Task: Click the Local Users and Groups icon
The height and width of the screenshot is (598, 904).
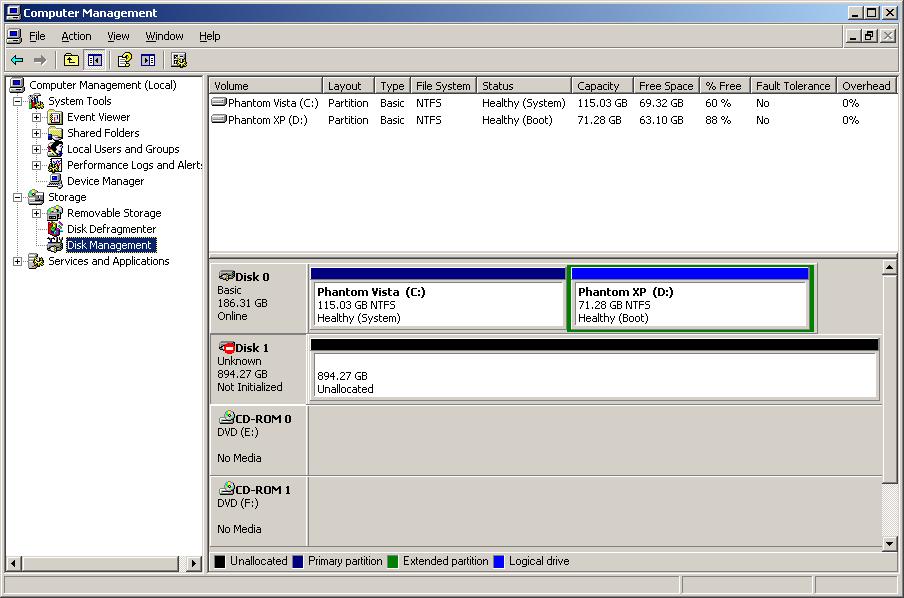Action: point(55,149)
